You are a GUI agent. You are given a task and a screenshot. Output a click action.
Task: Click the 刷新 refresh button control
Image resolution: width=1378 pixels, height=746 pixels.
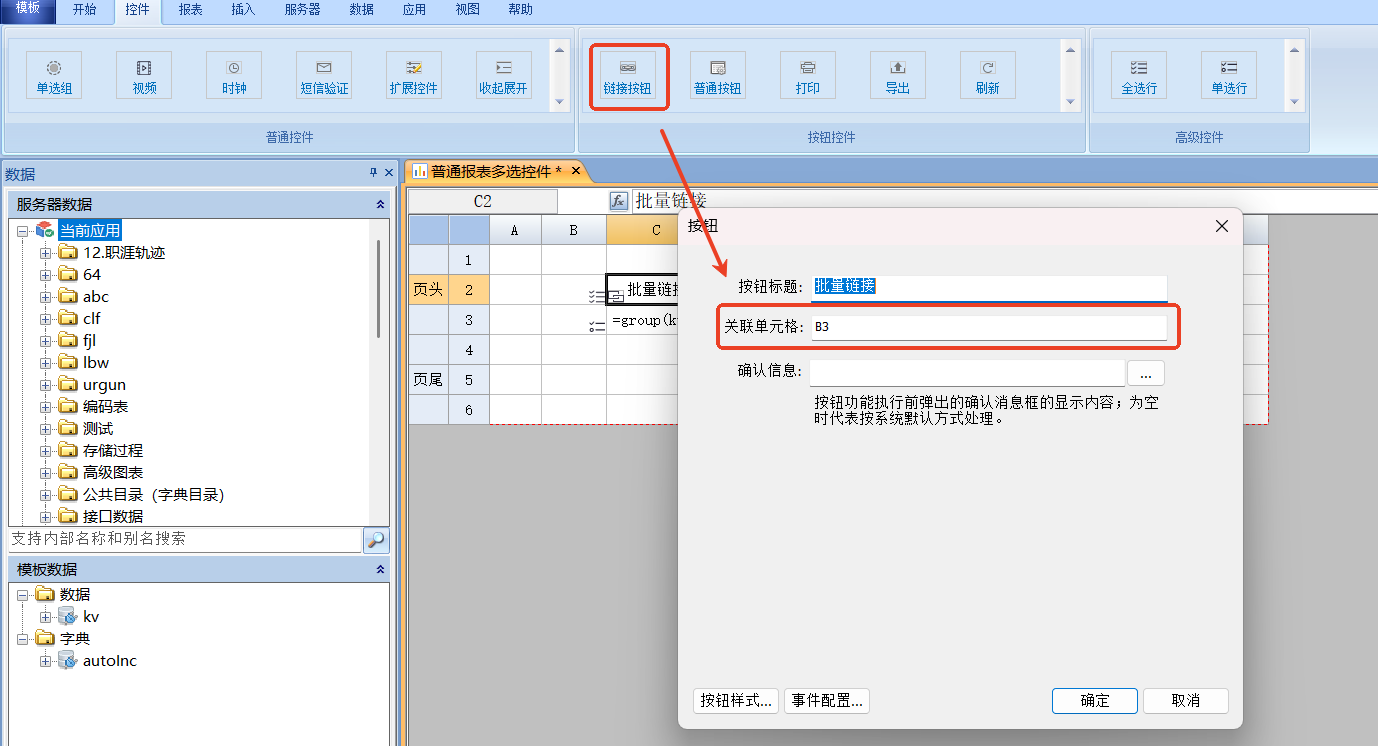click(x=988, y=76)
